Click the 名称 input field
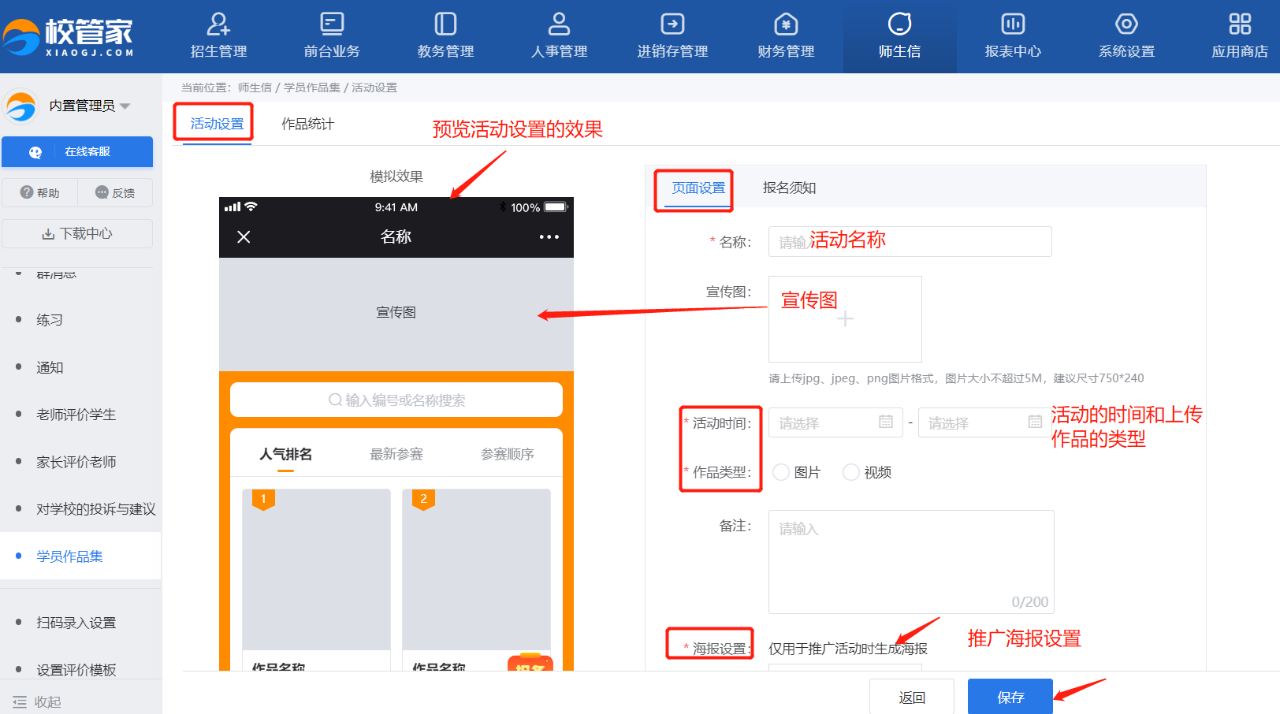Image resolution: width=1280 pixels, height=714 pixels. tap(909, 241)
